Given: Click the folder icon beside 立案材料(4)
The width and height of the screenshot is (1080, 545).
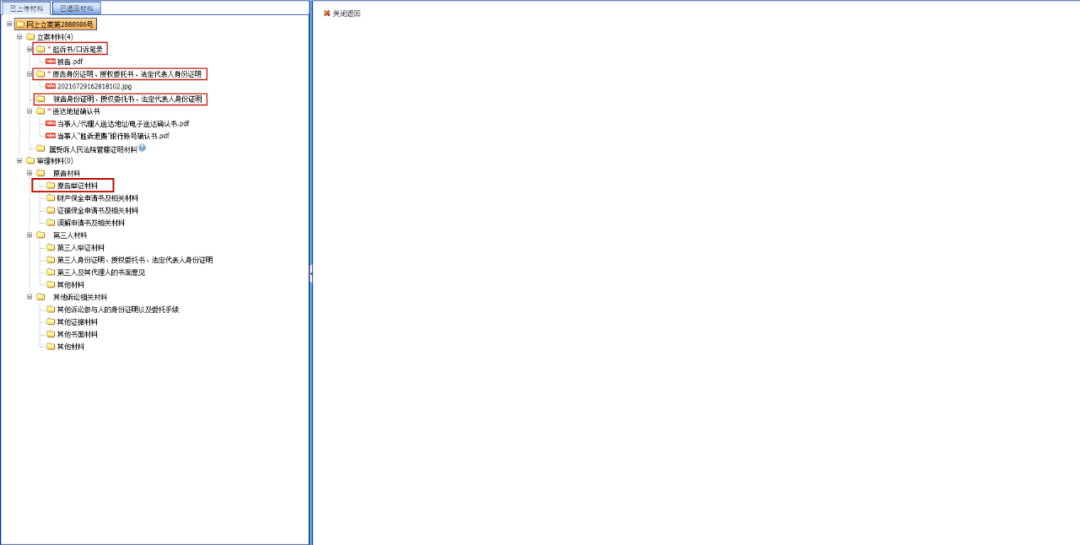Looking at the screenshot, I should tap(30, 37).
